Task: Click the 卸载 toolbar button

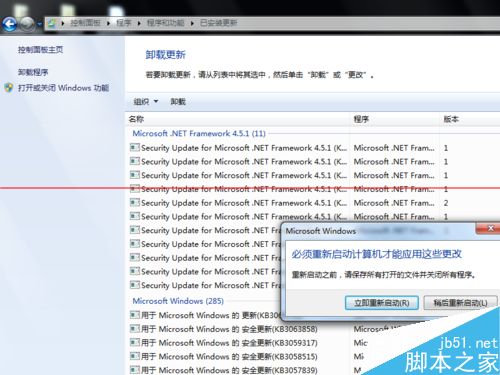Action: point(178,101)
